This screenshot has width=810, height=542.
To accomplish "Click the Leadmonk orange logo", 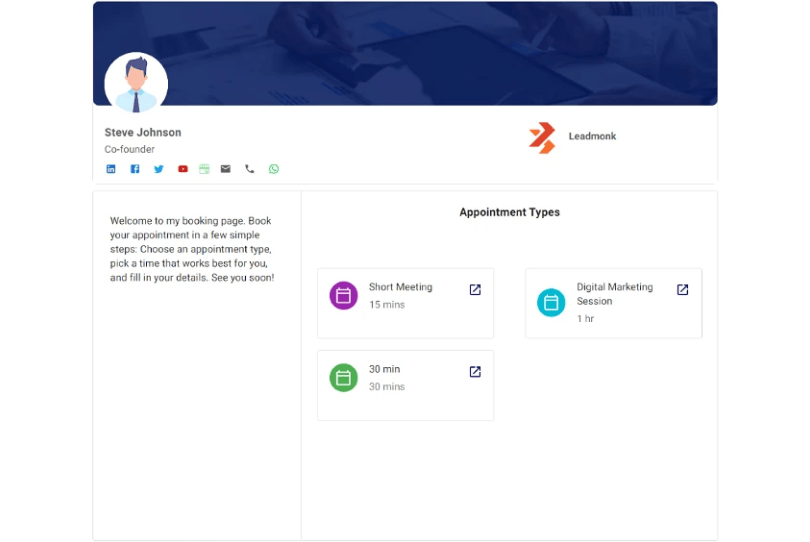I will (x=542, y=137).
